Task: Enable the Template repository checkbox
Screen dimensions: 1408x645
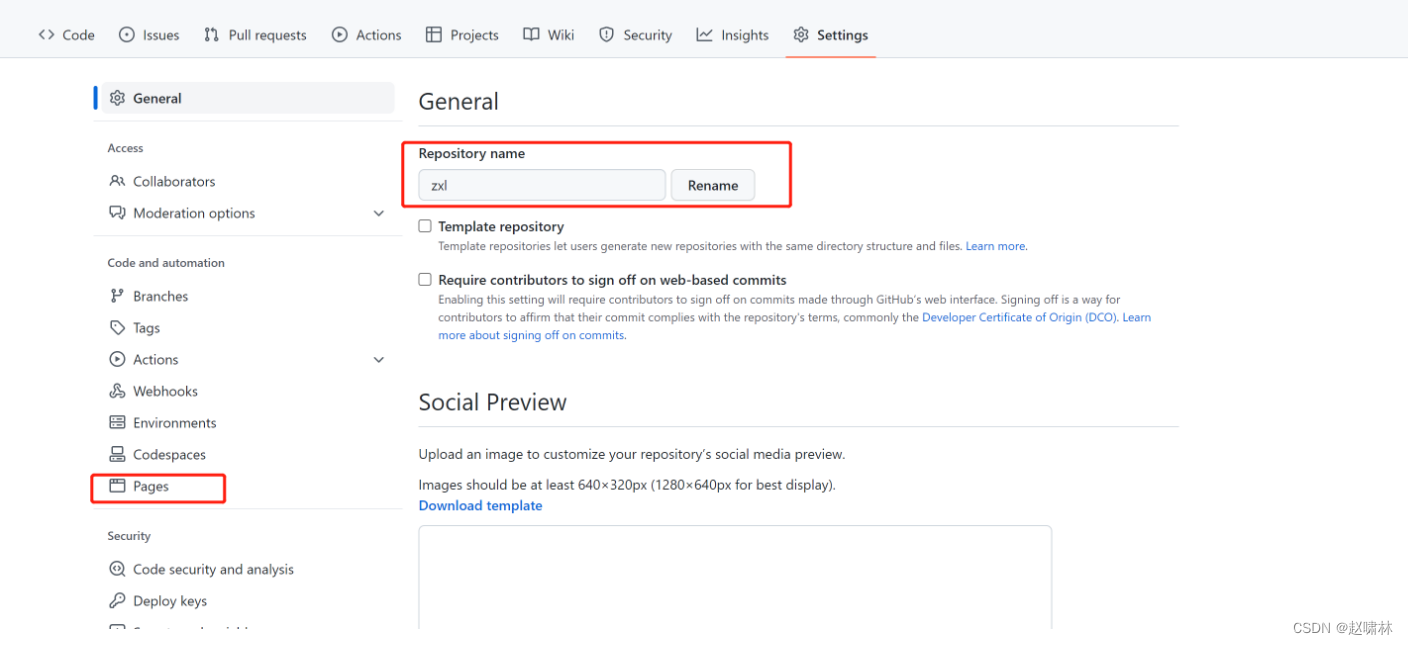Action: [x=425, y=226]
